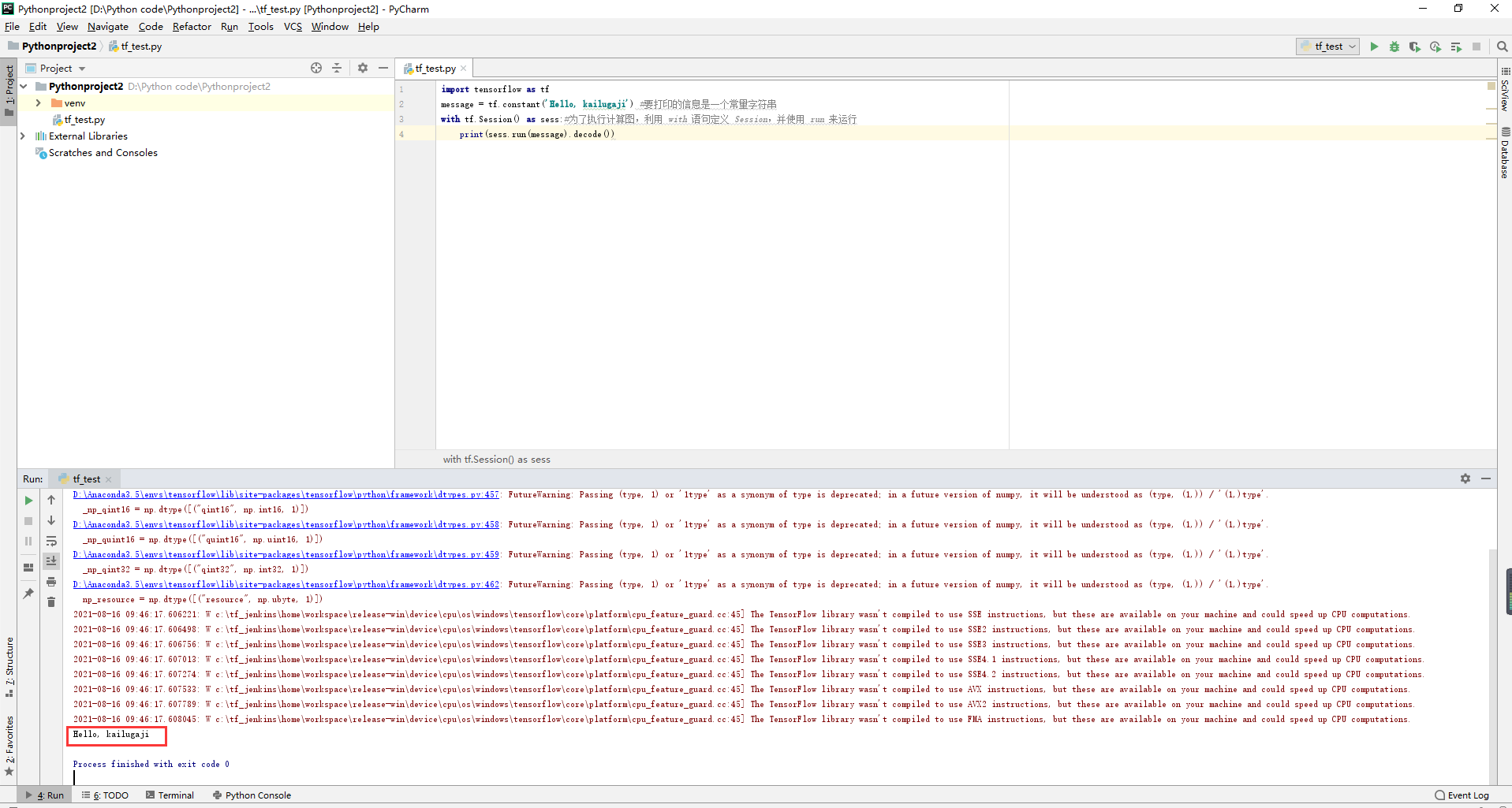Image resolution: width=1512 pixels, height=808 pixels.
Task: Follow the dtypes.py:462 link
Action: [286, 585]
